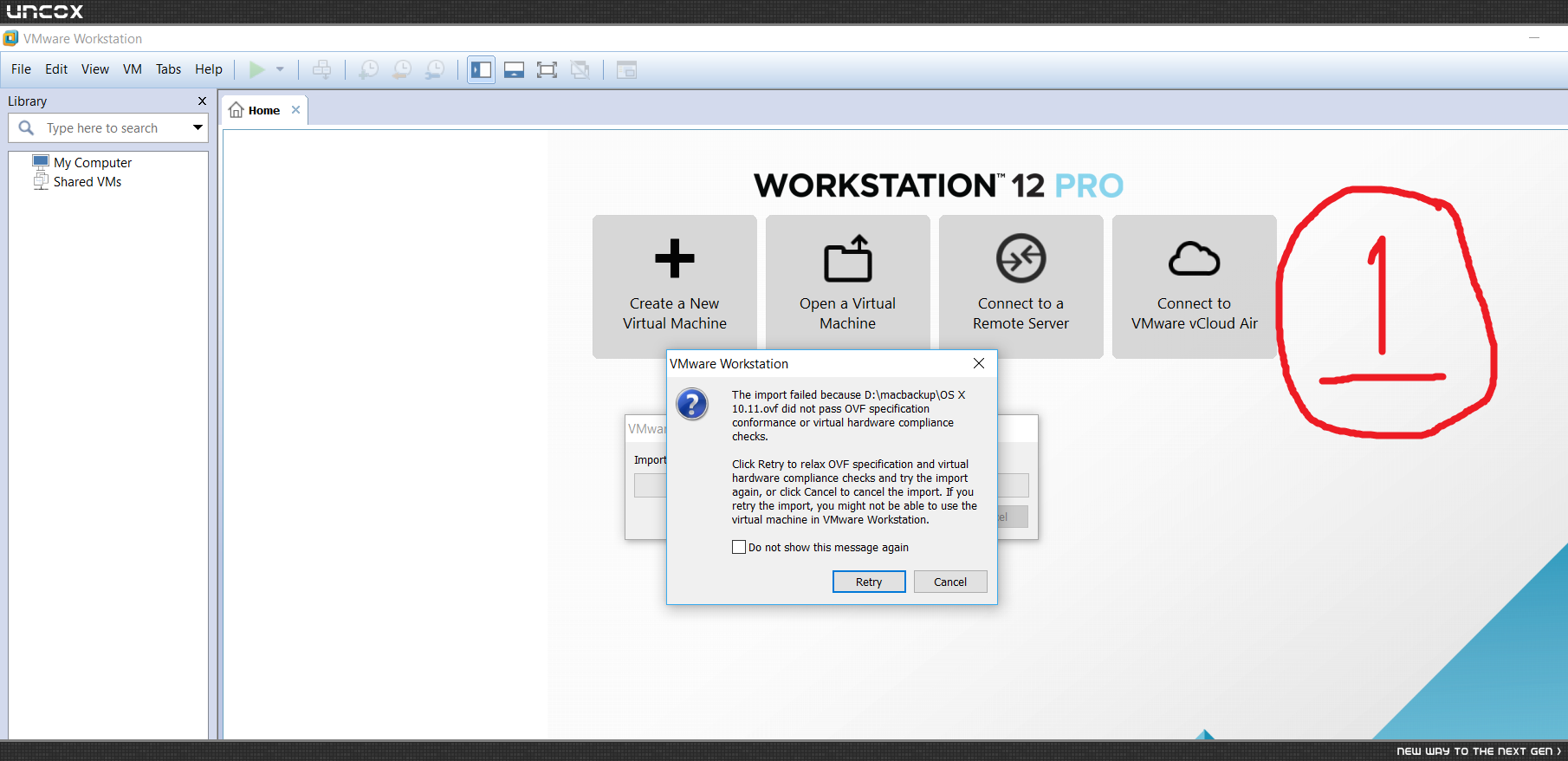Image resolution: width=1568 pixels, height=761 pixels.
Task: Click the blue question mark dialog icon
Action: pos(692,404)
